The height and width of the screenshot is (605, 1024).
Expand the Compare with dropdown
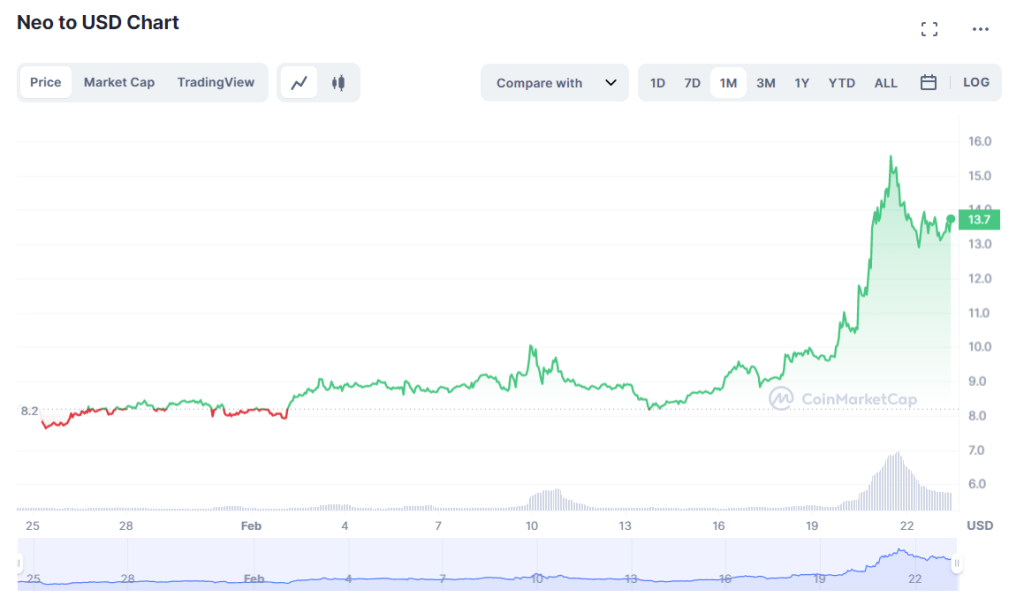pos(554,83)
